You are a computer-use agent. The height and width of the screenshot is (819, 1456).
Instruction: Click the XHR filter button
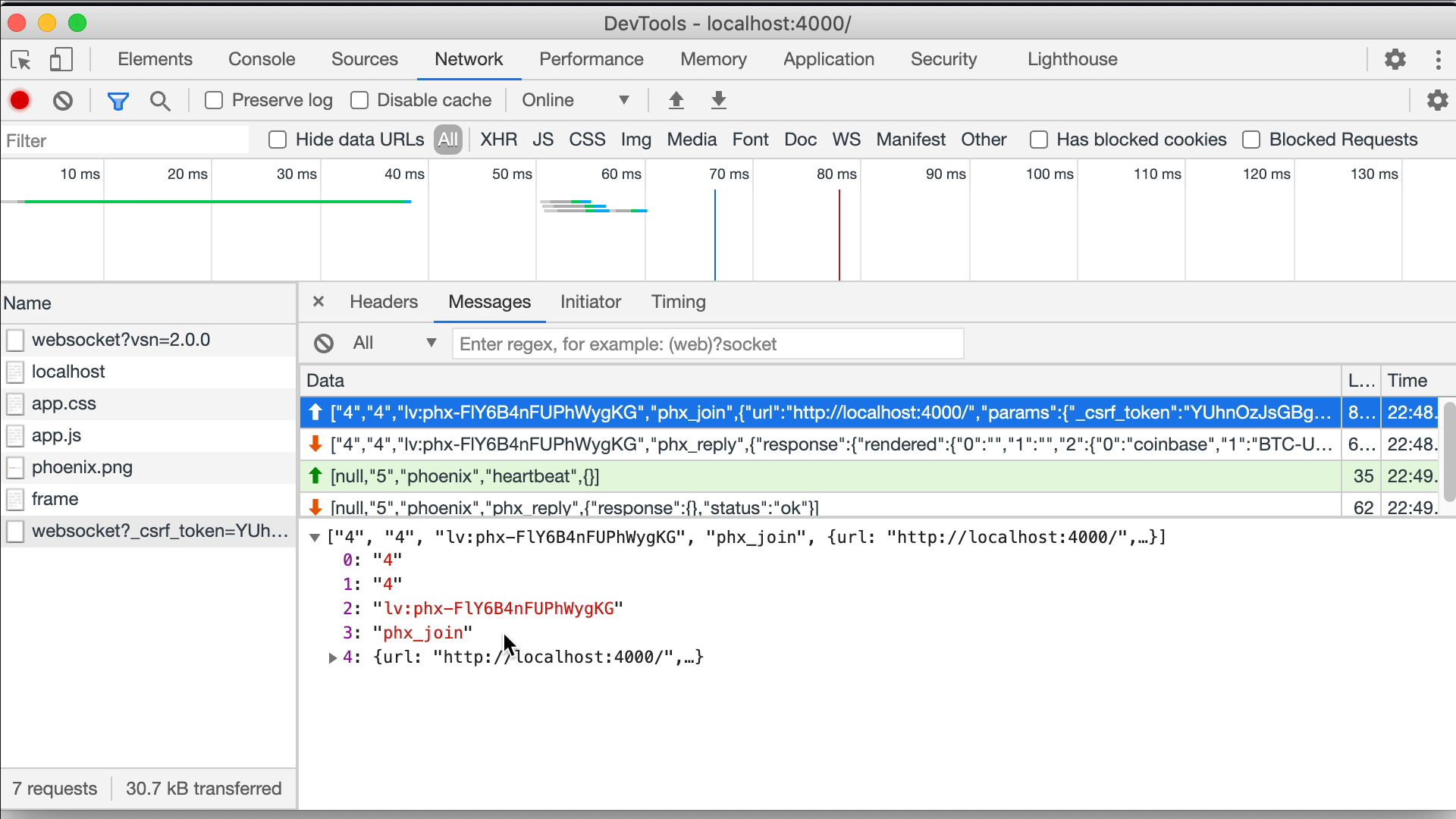click(498, 140)
